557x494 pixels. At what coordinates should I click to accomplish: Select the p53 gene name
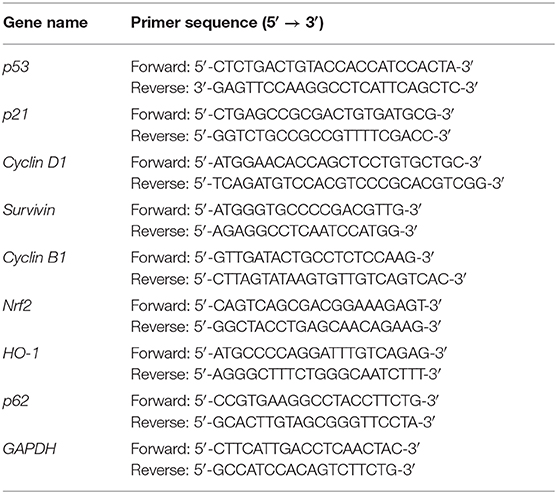click(16, 67)
